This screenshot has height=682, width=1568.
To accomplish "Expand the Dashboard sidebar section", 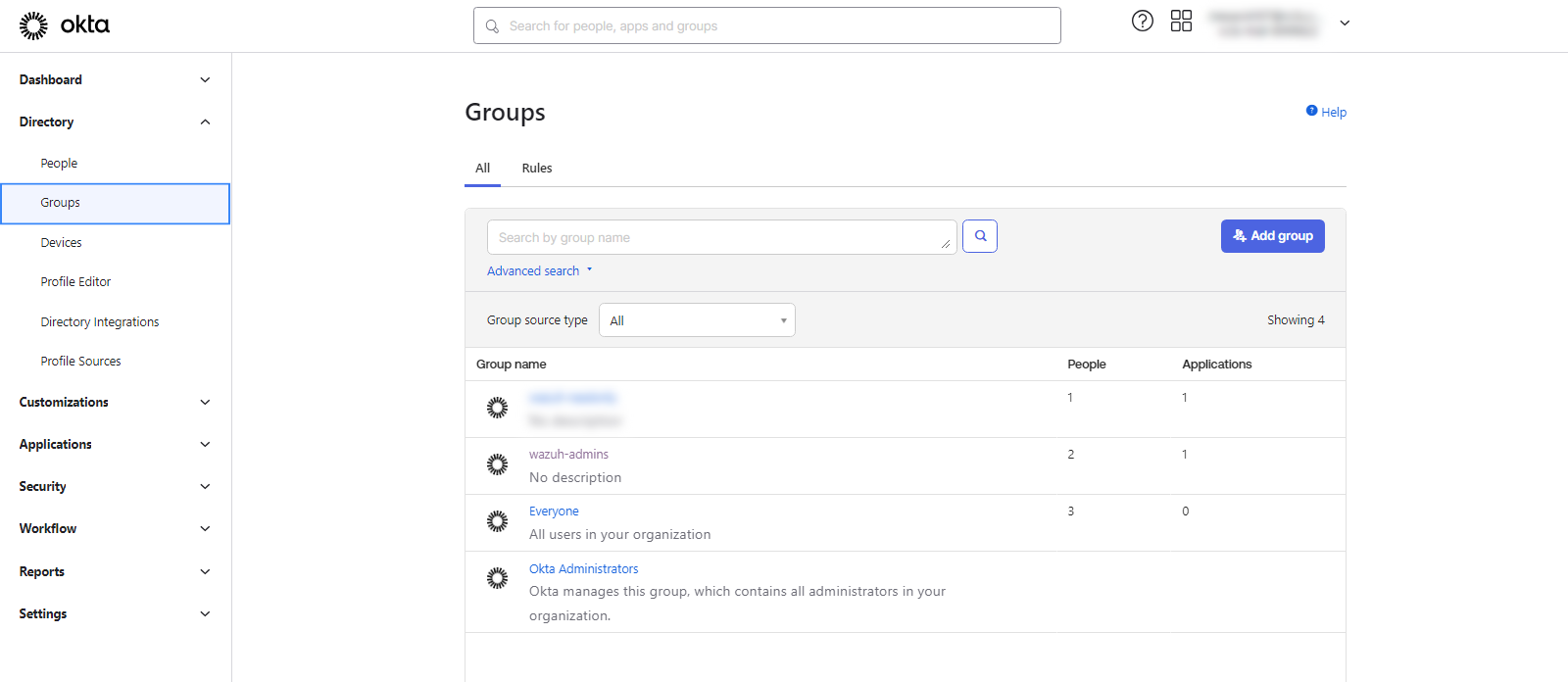I will [205, 79].
